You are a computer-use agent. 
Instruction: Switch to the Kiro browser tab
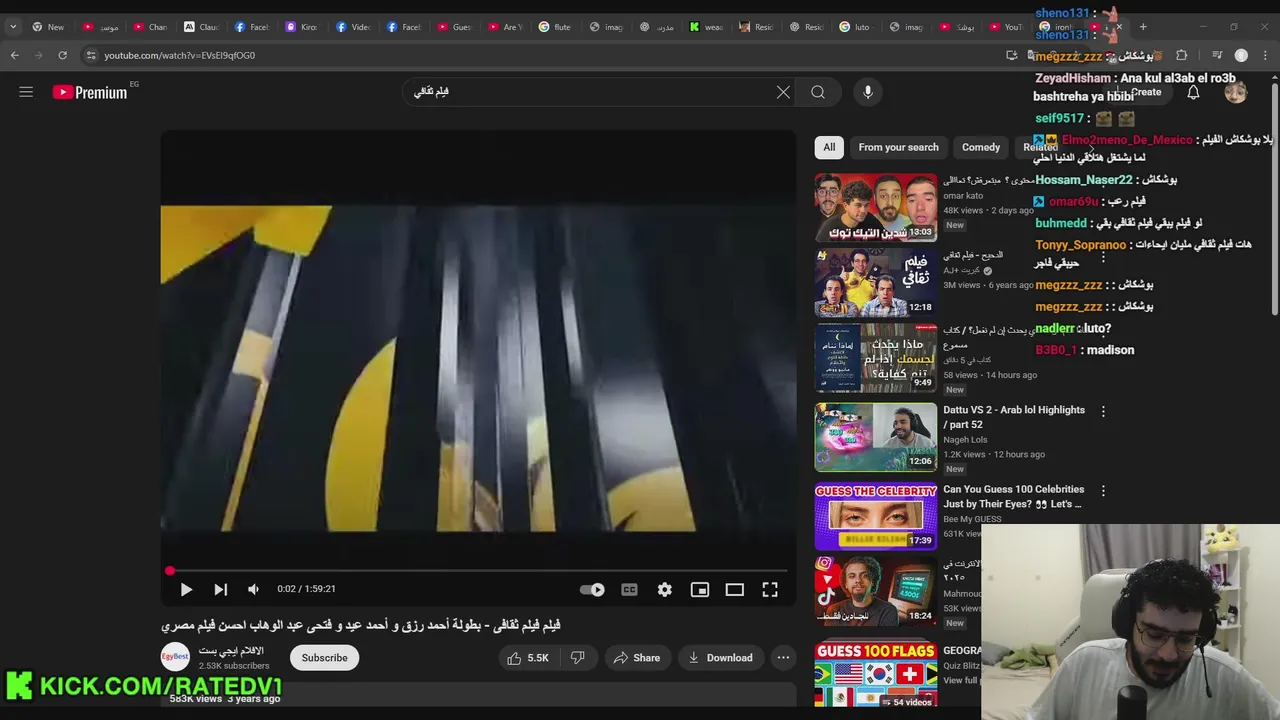click(301, 27)
